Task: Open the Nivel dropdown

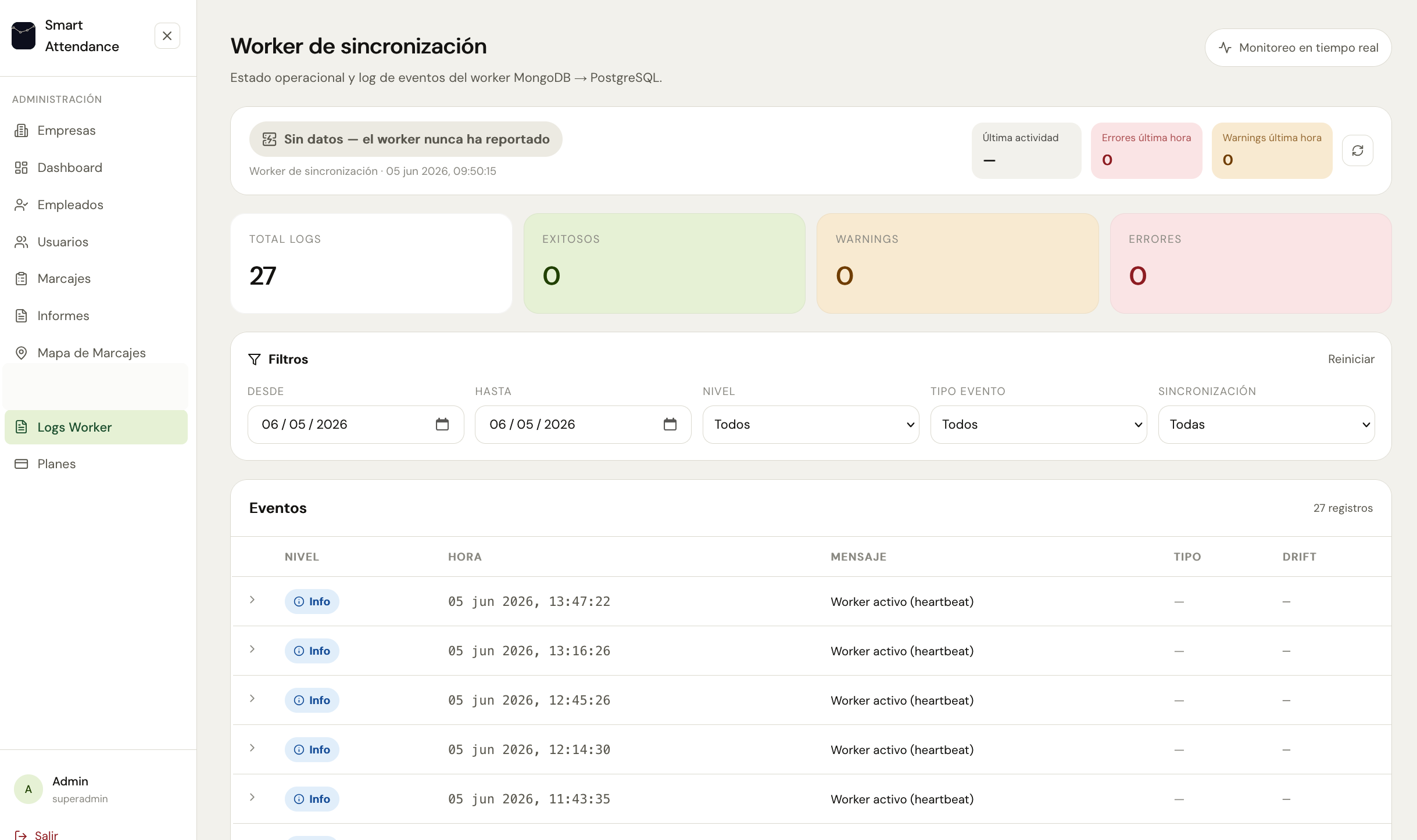Action: pyautogui.click(x=810, y=424)
